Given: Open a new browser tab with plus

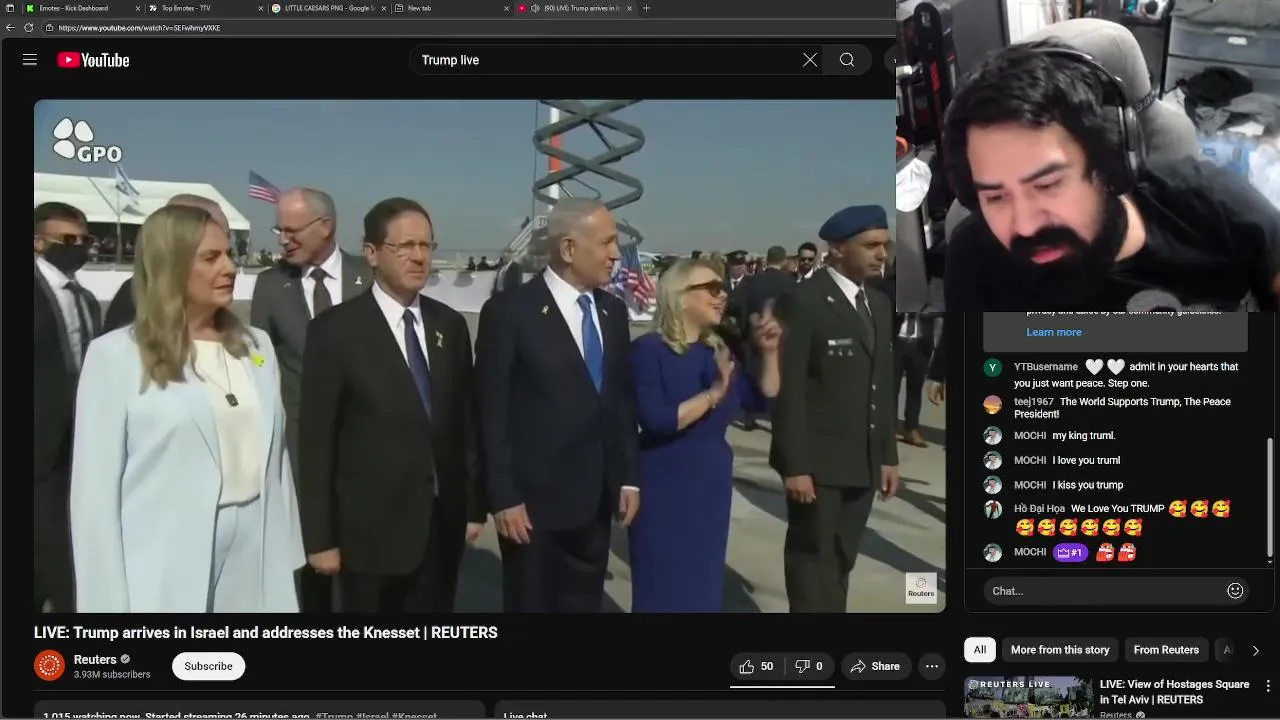Looking at the screenshot, I should click(x=646, y=8).
